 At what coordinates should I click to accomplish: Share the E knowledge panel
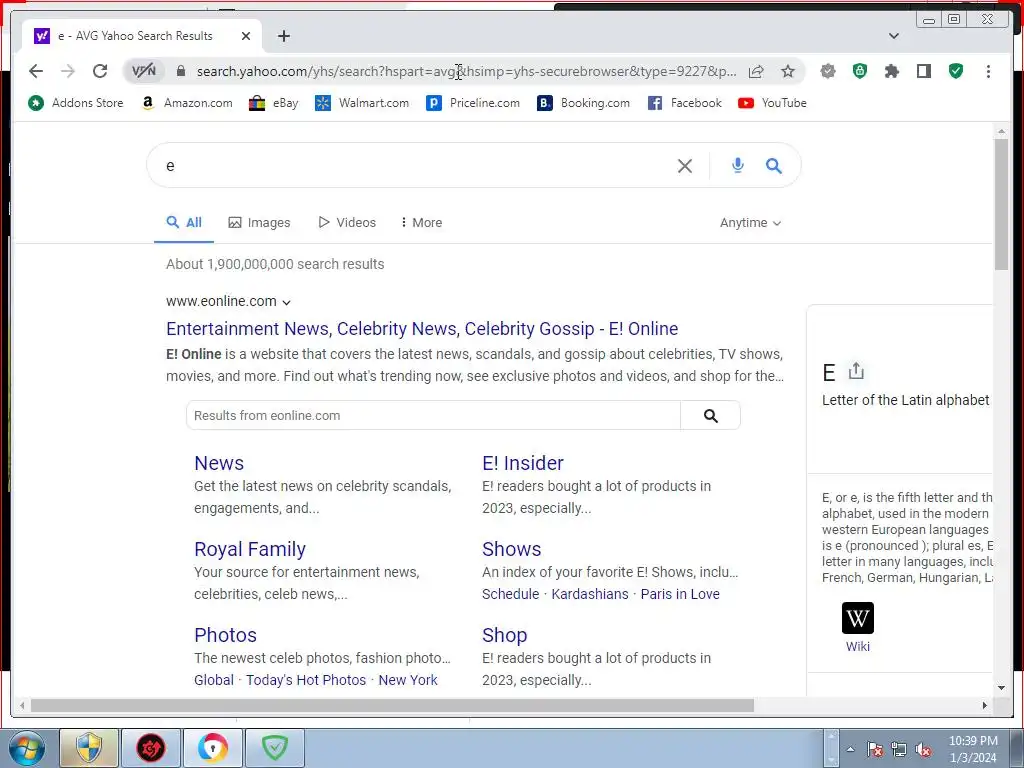tap(856, 371)
